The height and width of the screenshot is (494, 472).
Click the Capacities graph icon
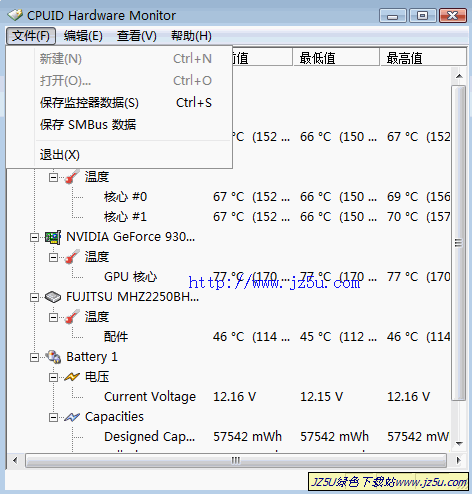72,417
